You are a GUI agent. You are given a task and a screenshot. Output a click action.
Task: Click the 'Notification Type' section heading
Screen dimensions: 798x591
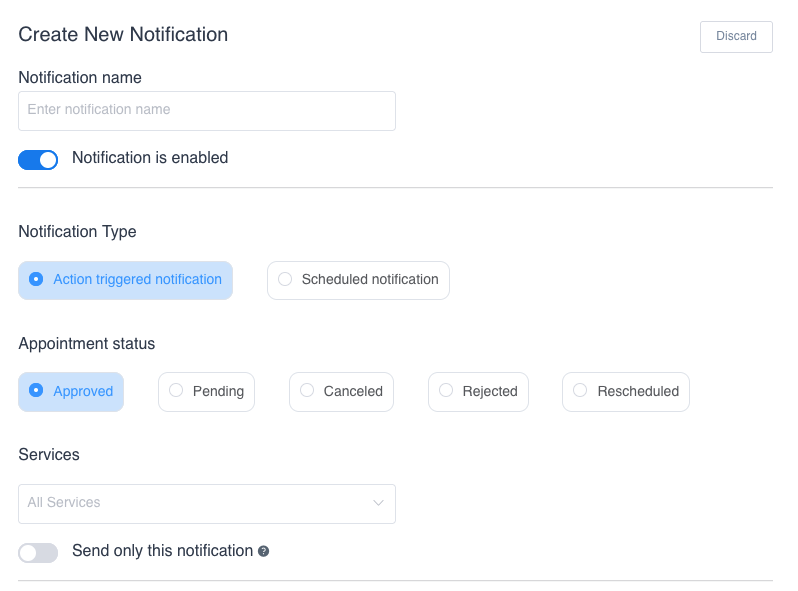point(77,232)
